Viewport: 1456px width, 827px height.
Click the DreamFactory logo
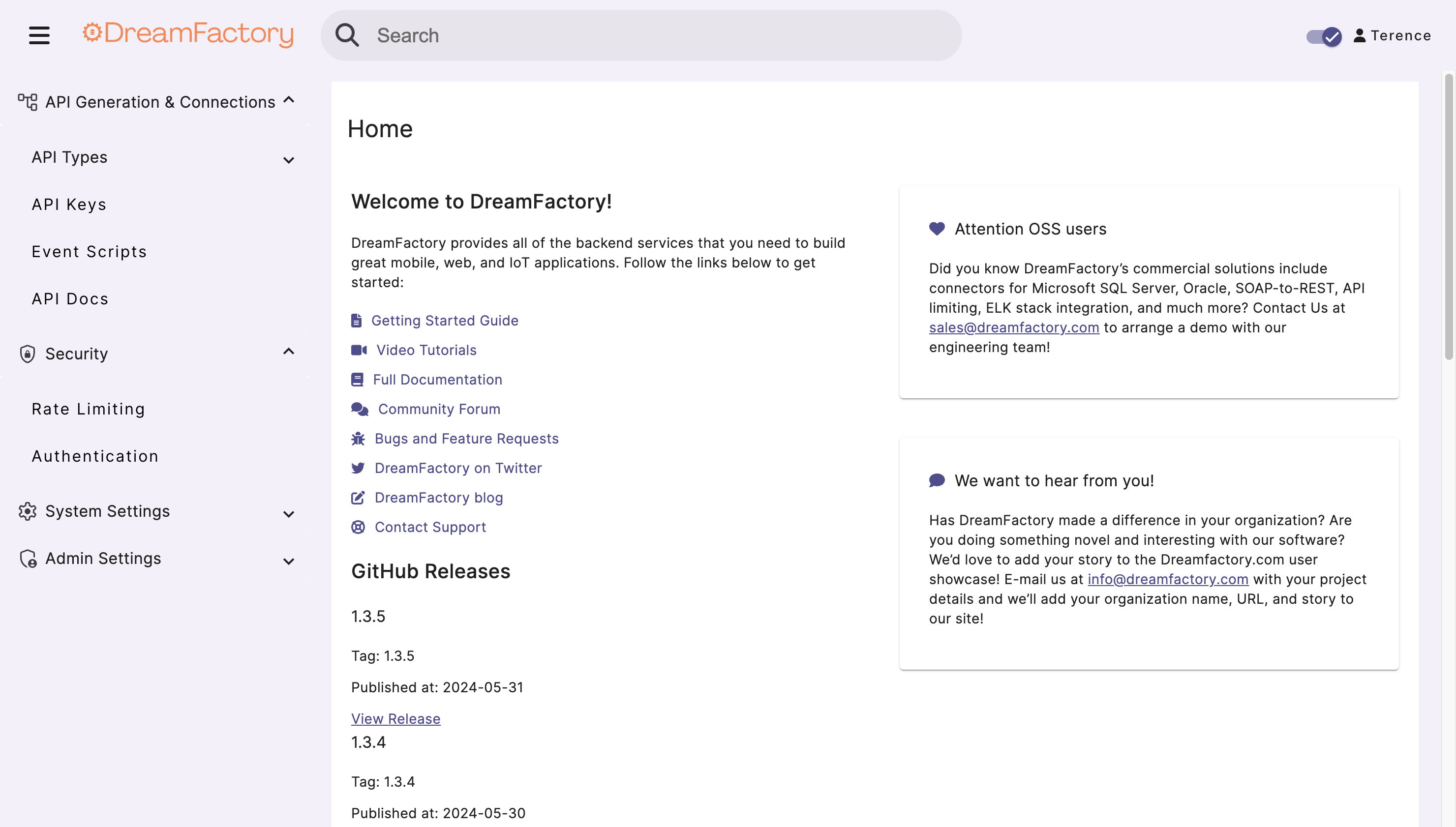188,34
